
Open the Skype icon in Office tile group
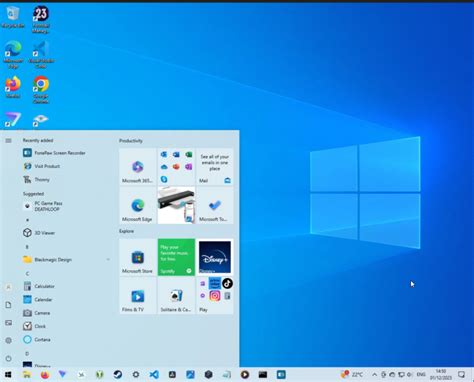[164, 179]
